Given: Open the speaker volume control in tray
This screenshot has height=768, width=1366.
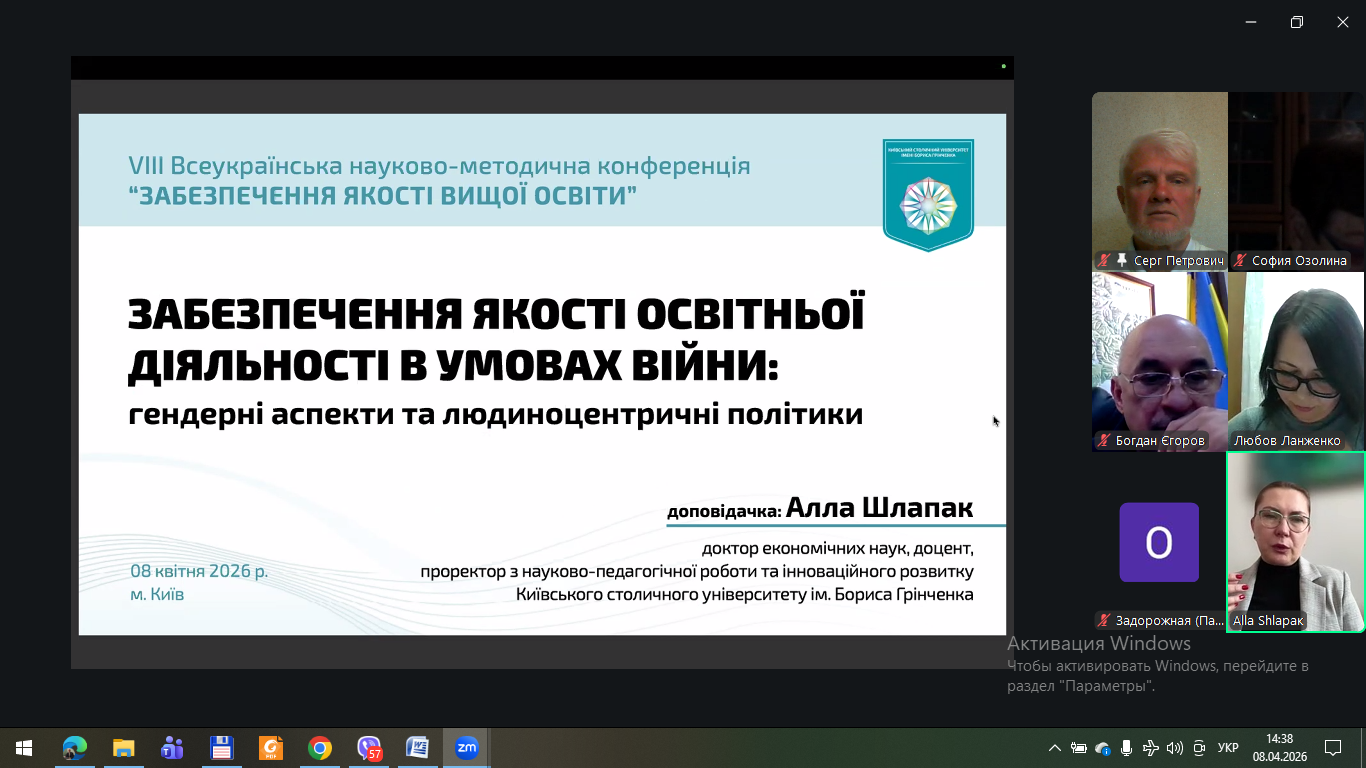Looking at the screenshot, I should 1175,748.
